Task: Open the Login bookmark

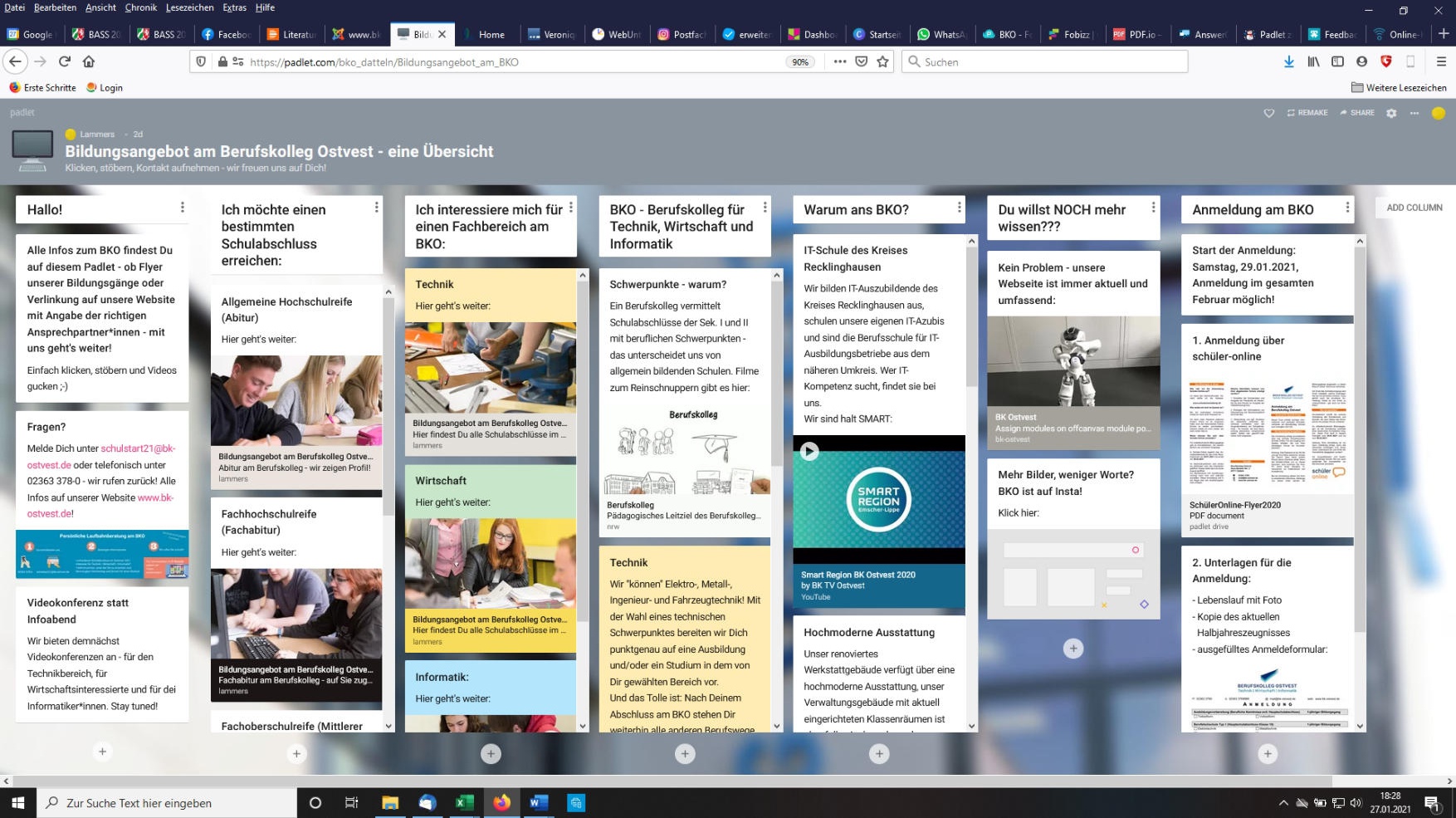Action: [x=105, y=87]
